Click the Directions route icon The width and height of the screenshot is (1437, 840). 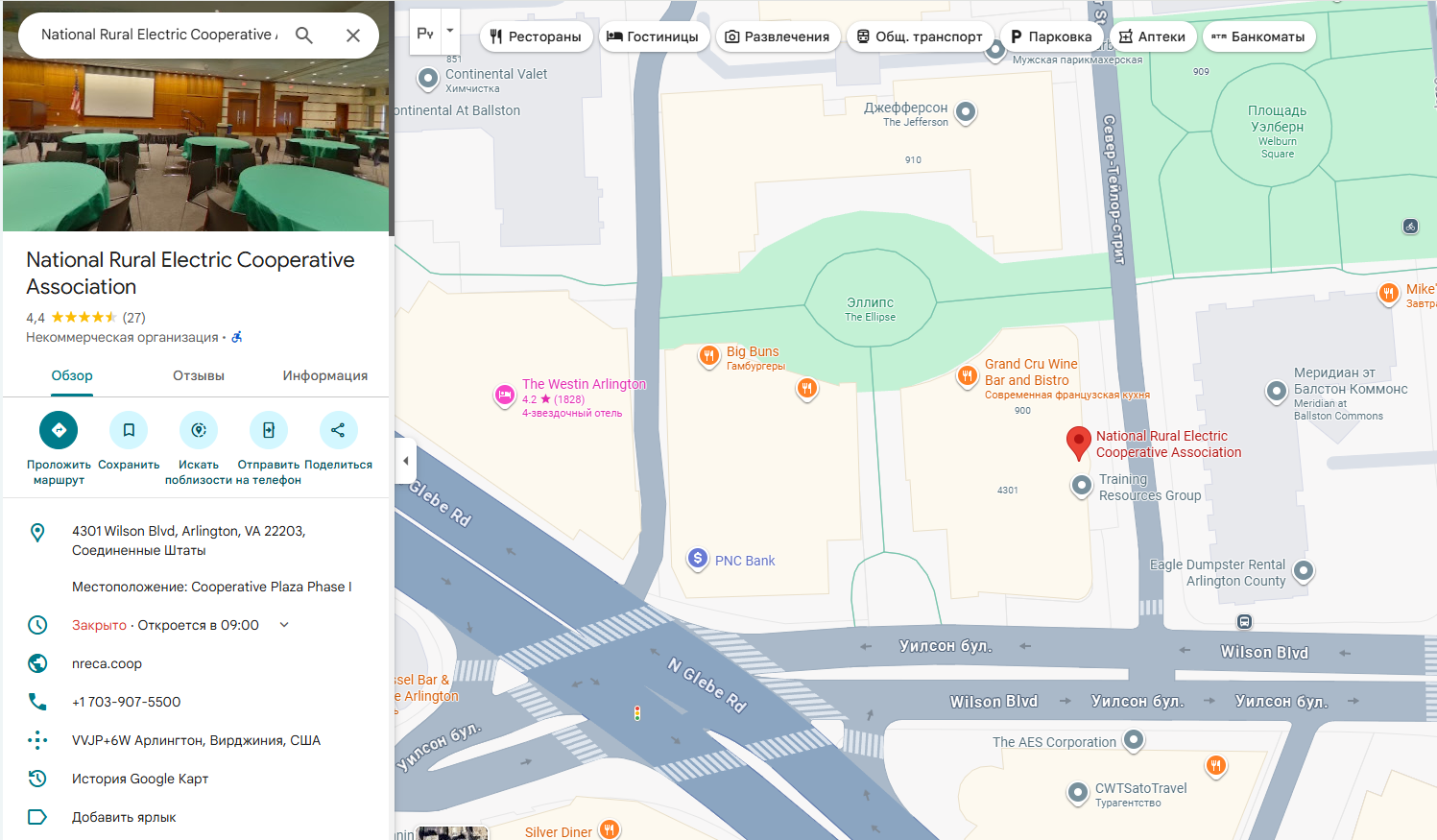coord(59,430)
